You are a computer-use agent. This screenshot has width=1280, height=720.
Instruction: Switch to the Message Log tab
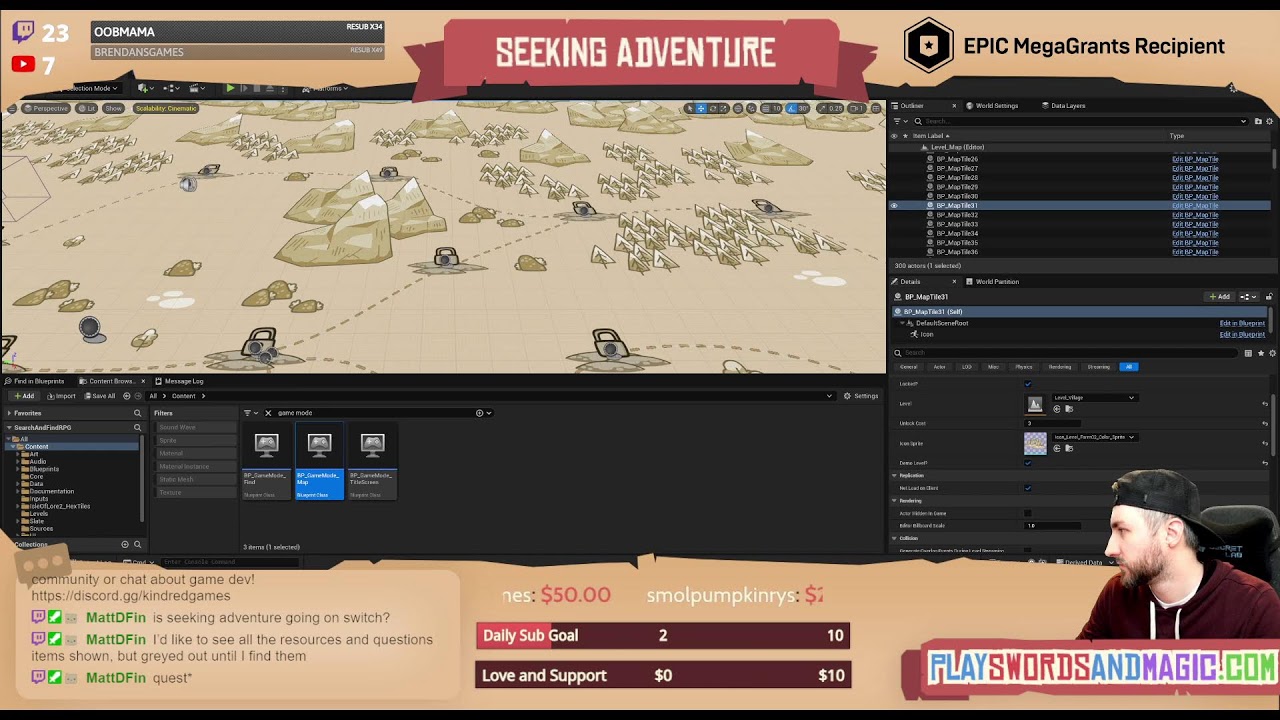(x=179, y=381)
